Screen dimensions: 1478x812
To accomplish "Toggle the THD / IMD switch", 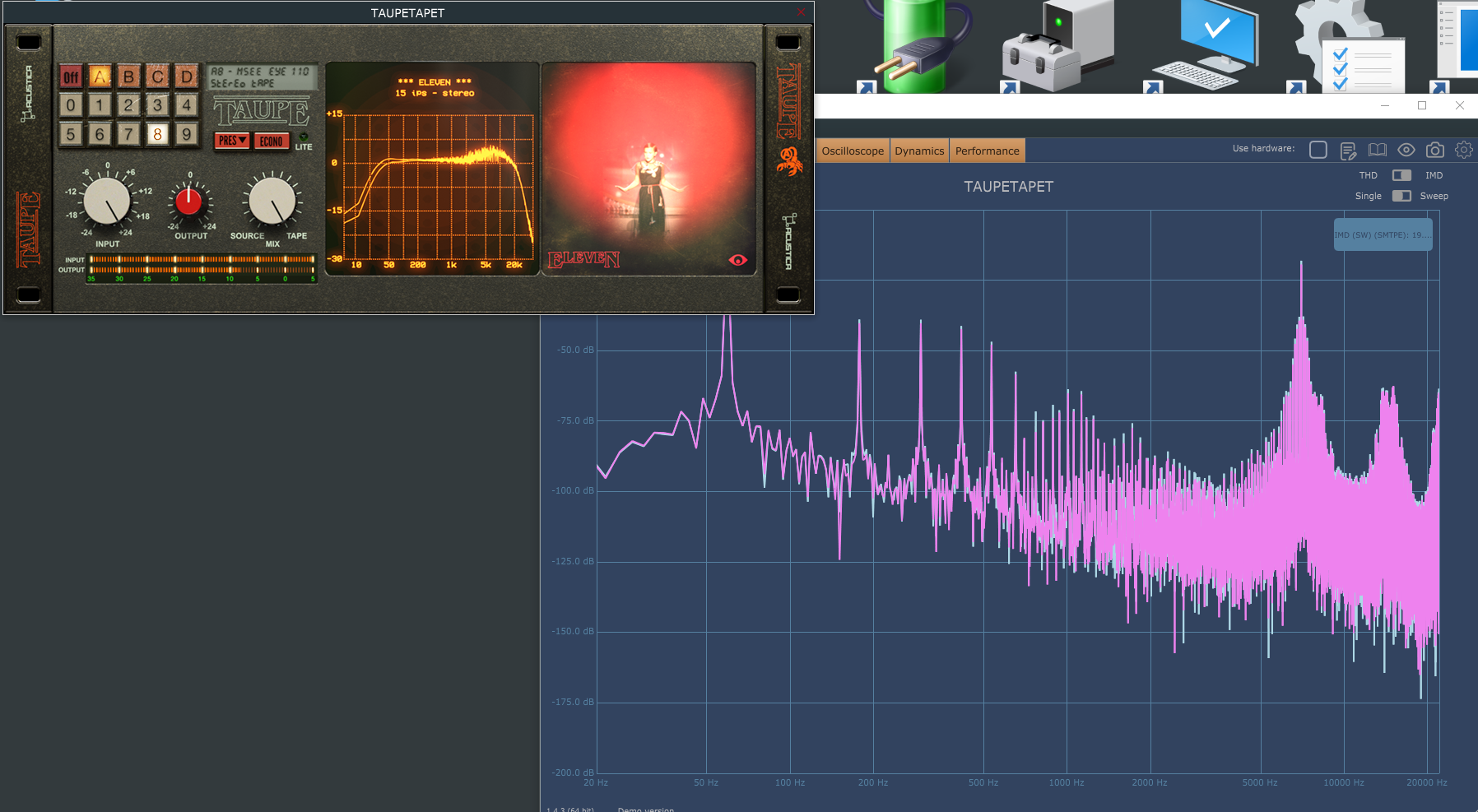I will pos(1401,175).
